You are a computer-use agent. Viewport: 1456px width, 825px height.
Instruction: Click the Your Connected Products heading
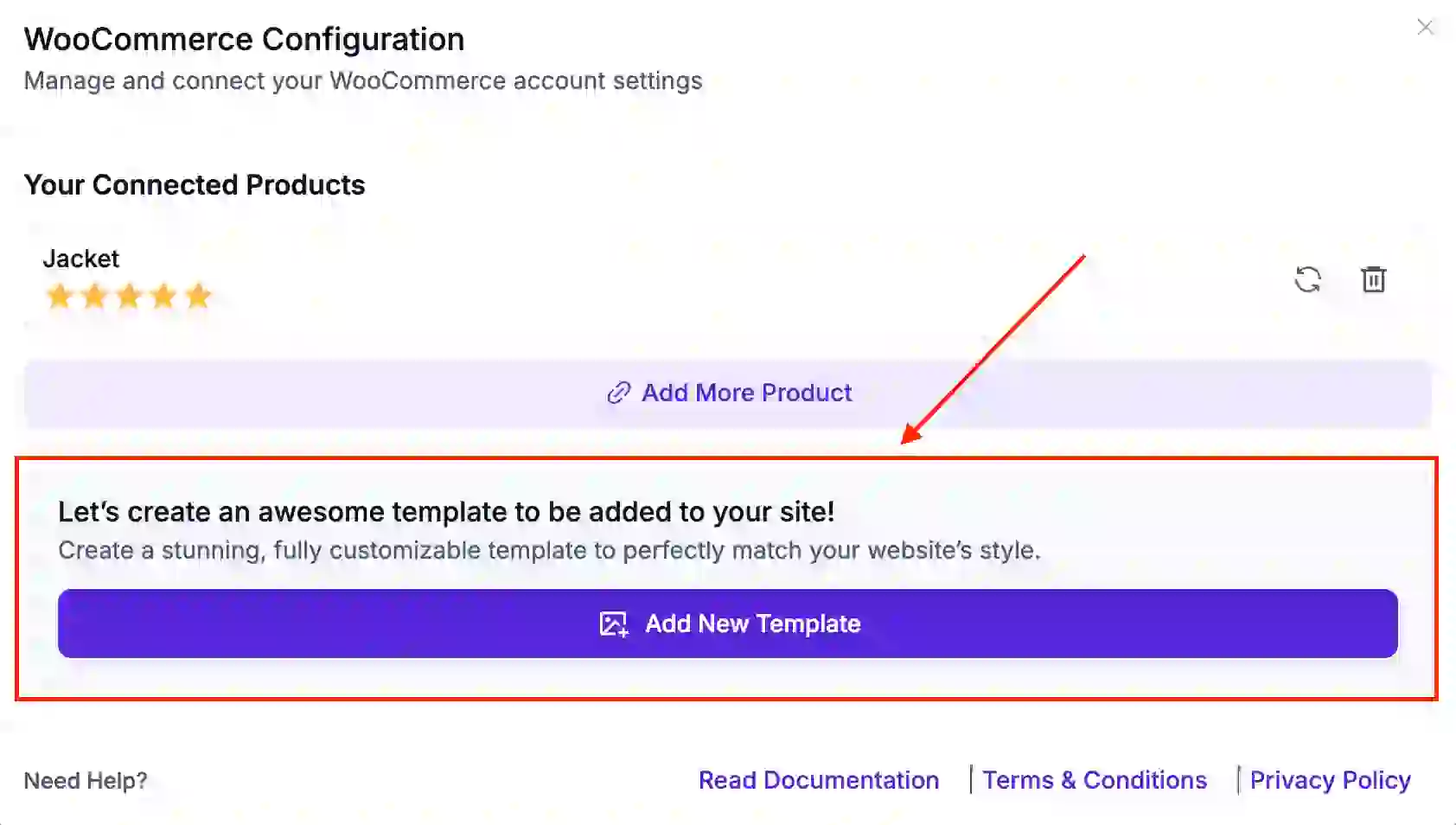[x=195, y=184]
